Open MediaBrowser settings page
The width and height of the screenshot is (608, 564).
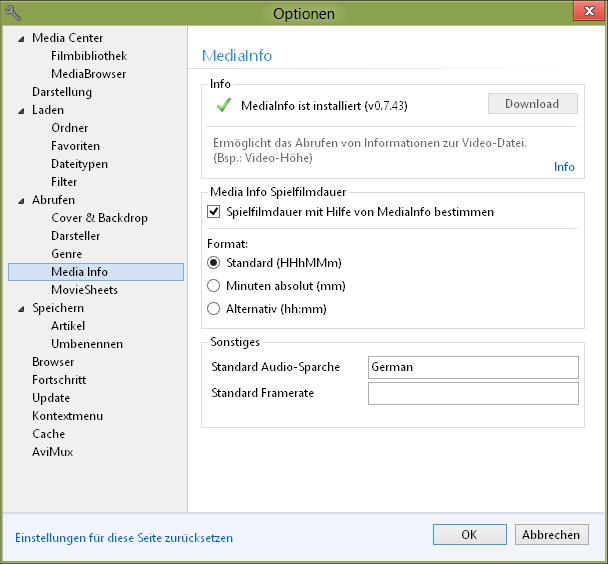click(x=89, y=74)
